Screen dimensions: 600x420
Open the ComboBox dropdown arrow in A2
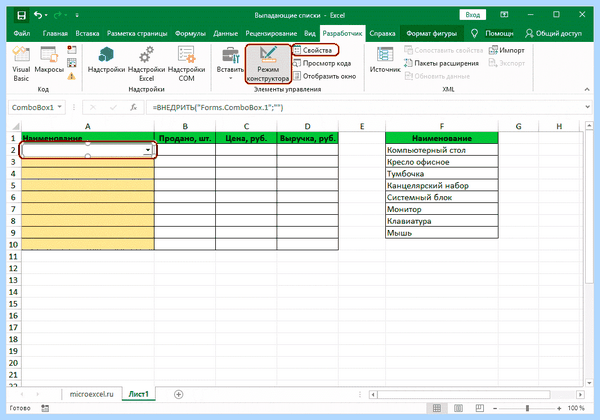[148, 150]
